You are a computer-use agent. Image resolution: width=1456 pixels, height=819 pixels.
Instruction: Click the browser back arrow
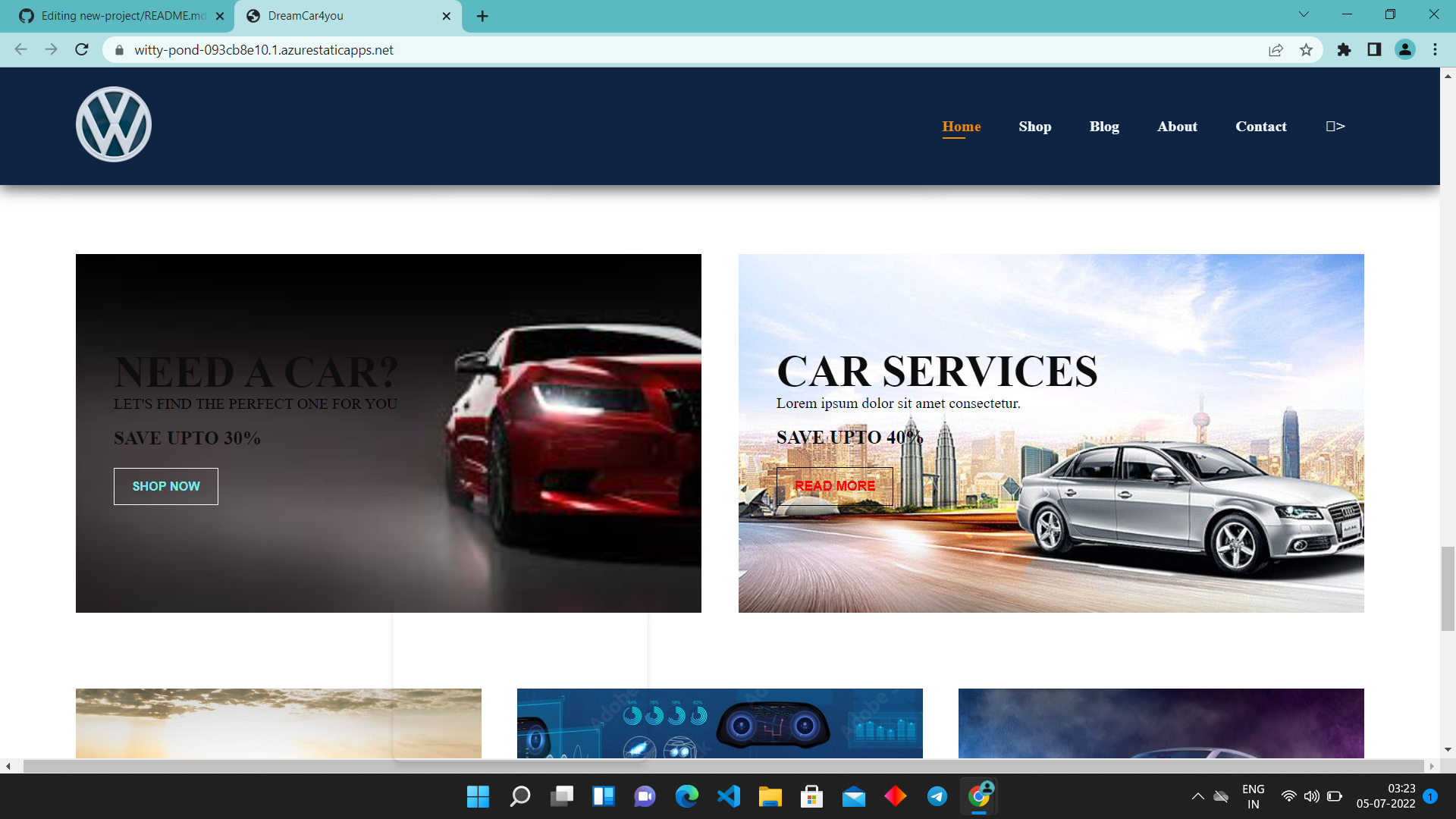20,49
